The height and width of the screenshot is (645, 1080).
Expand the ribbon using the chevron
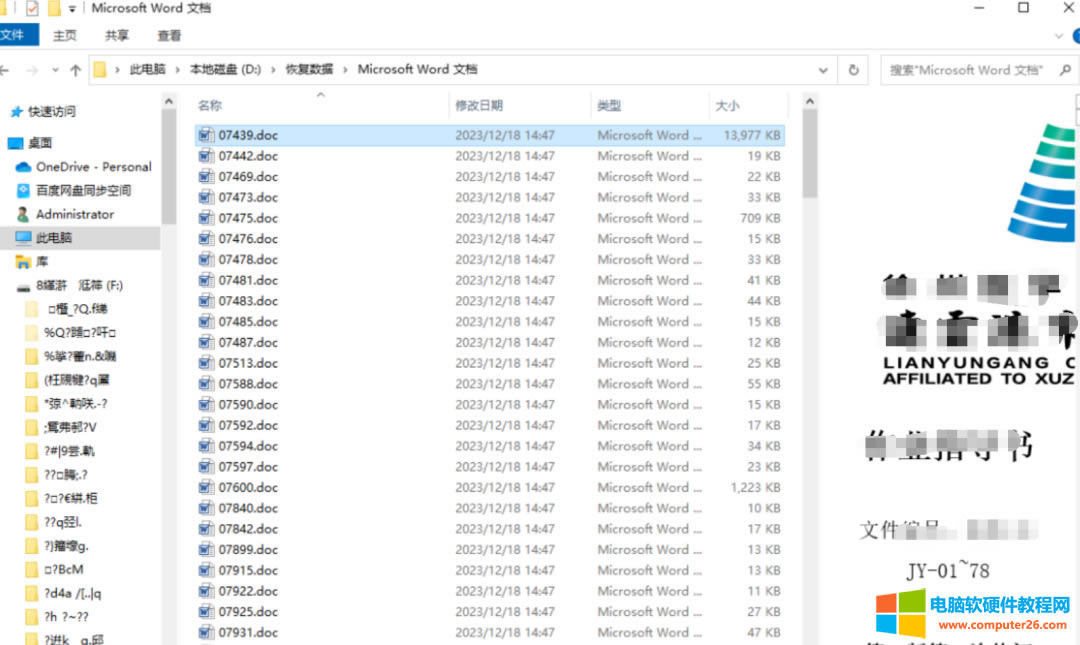click(1060, 36)
